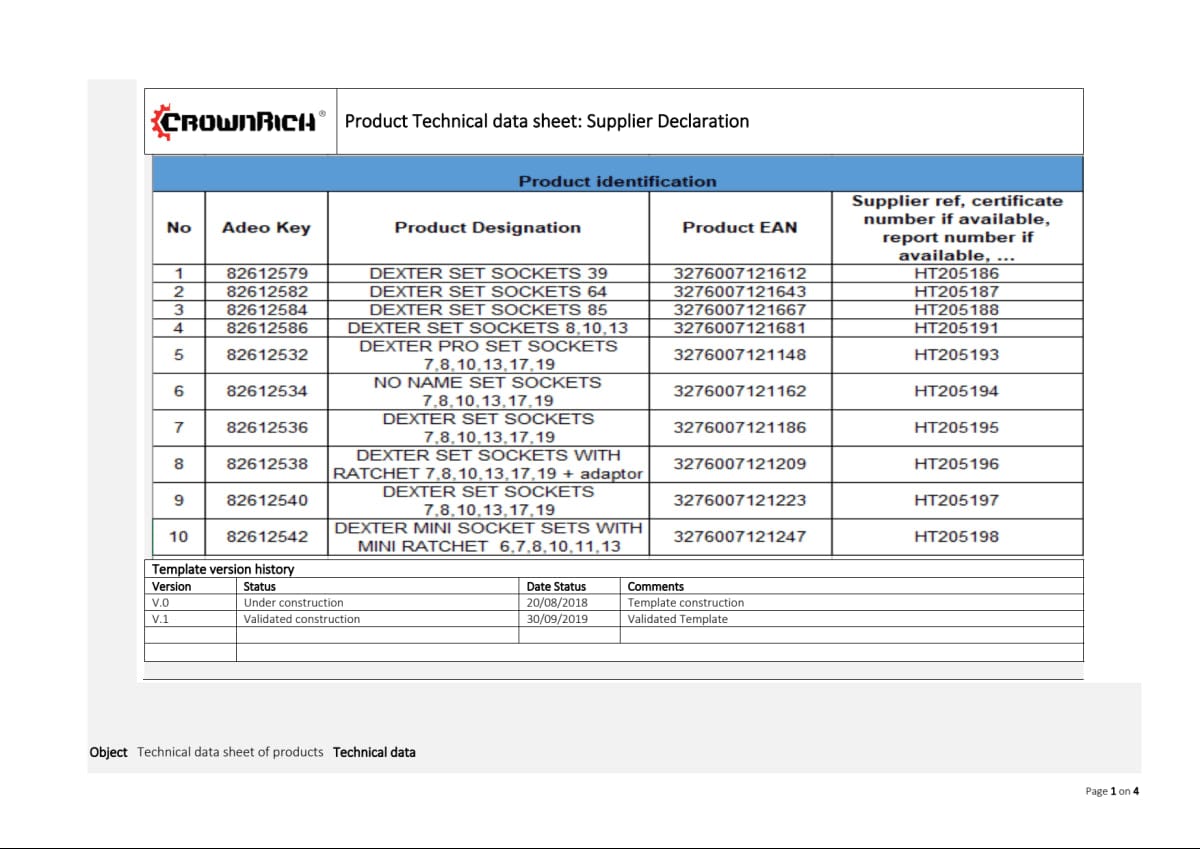Click the Template version history heading

(x=223, y=569)
